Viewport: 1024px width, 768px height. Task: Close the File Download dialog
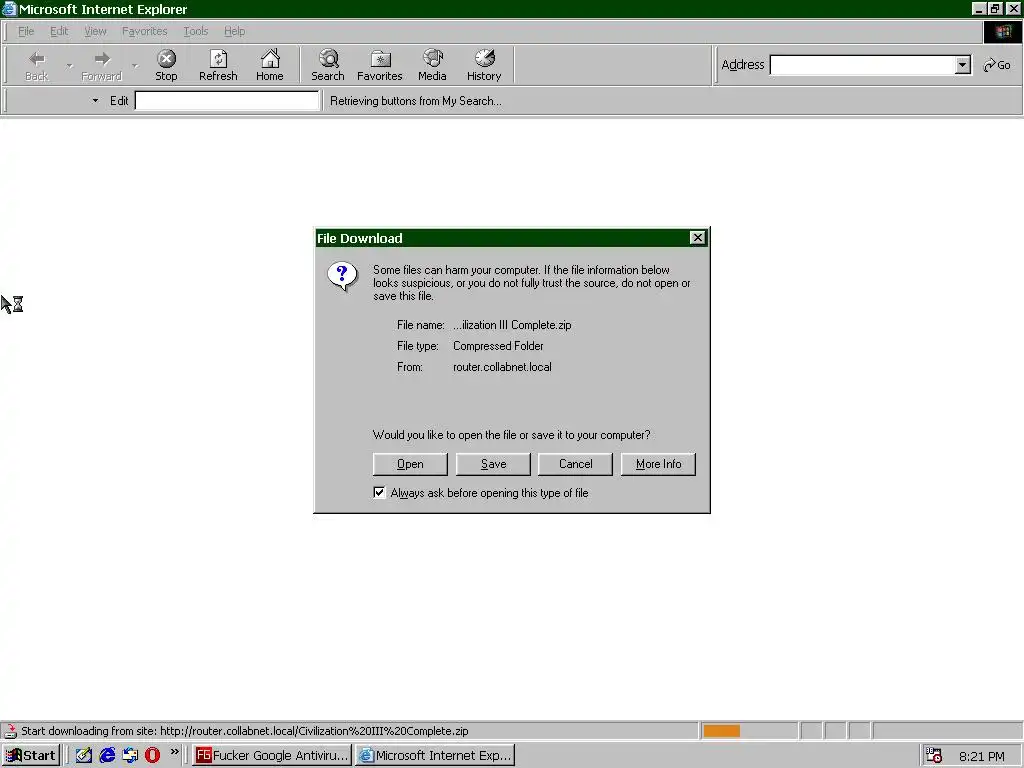697,238
